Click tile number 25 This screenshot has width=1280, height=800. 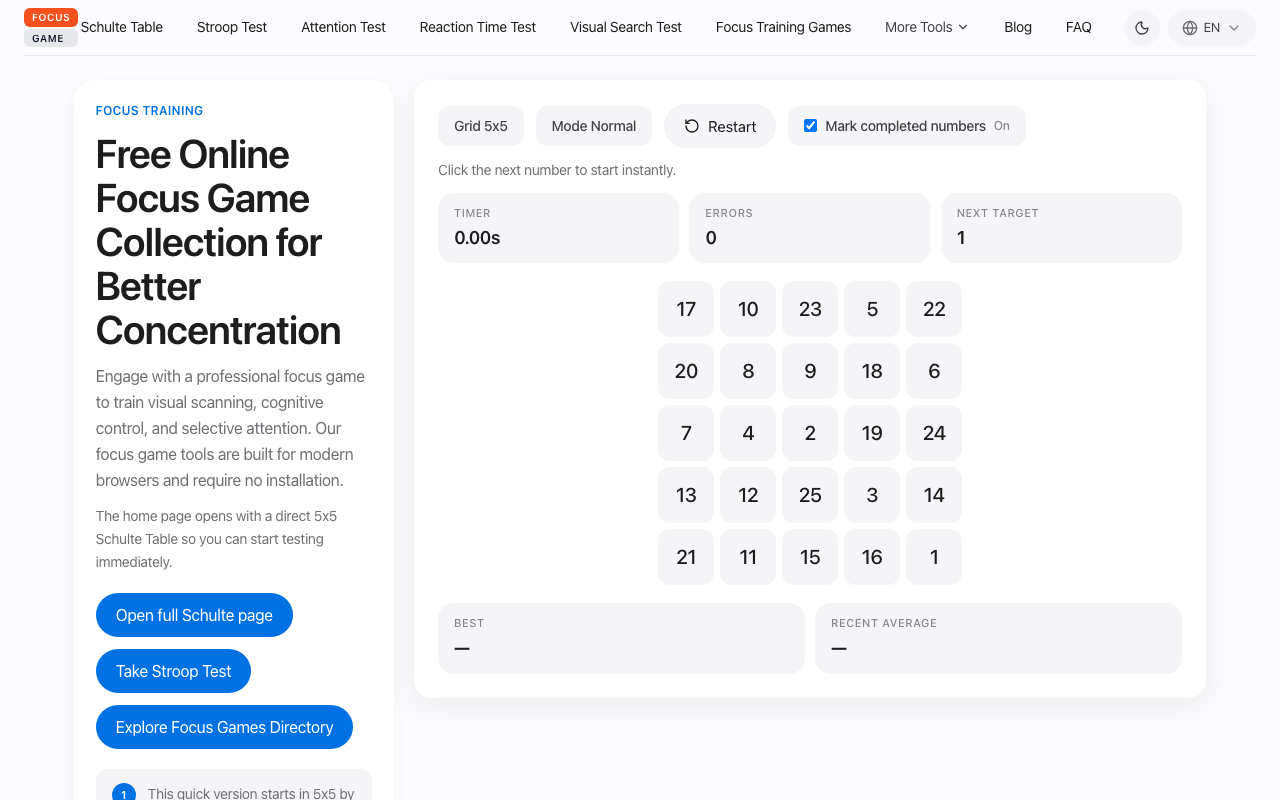[x=810, y=495]
